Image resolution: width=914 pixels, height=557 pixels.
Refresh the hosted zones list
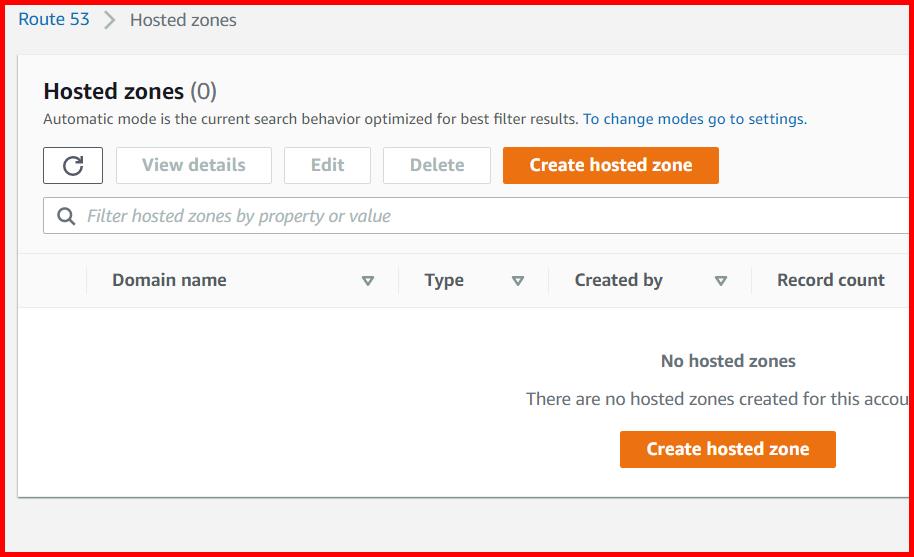coord(73,165)
